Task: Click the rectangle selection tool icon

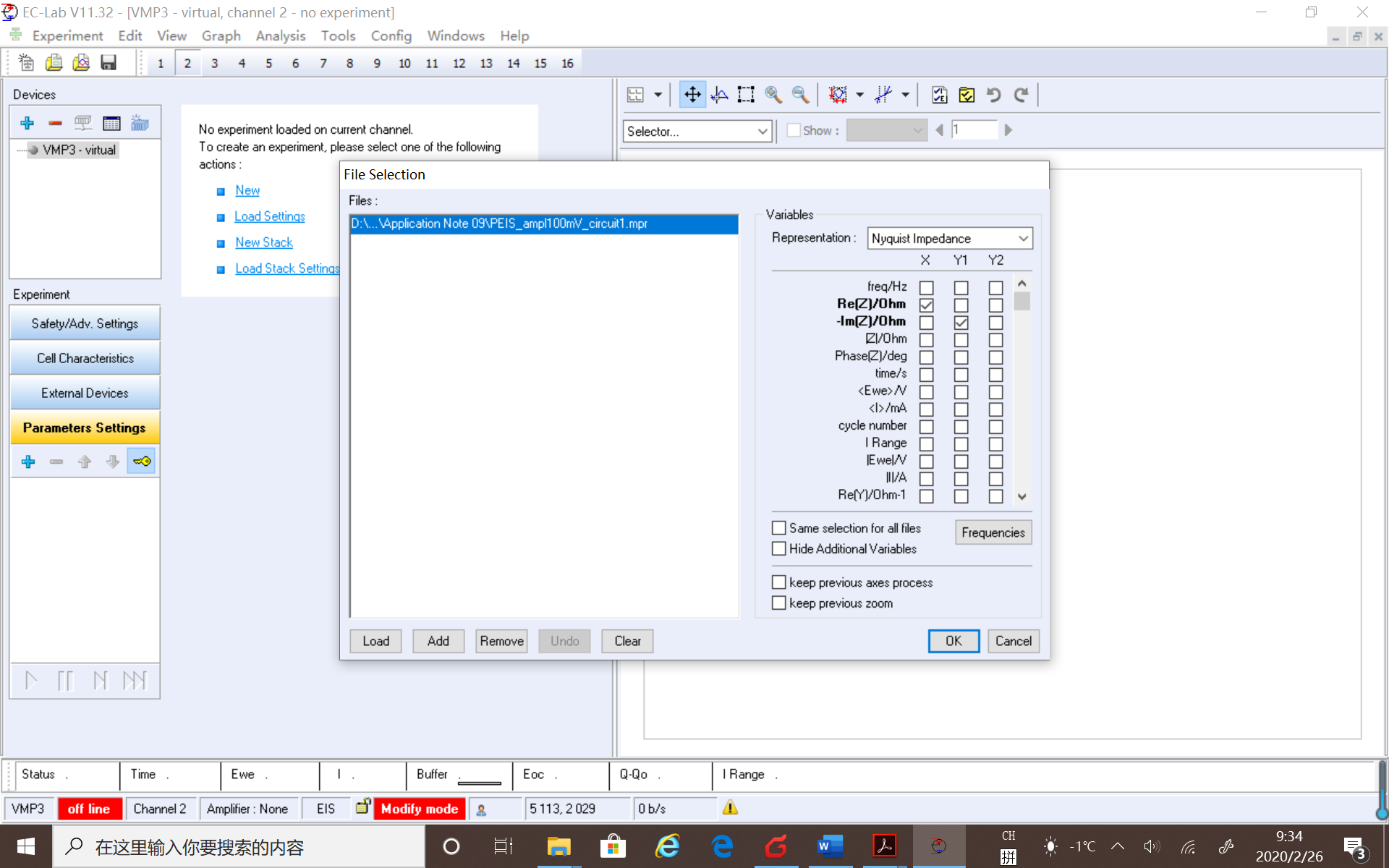Action: tap(746, 95)
